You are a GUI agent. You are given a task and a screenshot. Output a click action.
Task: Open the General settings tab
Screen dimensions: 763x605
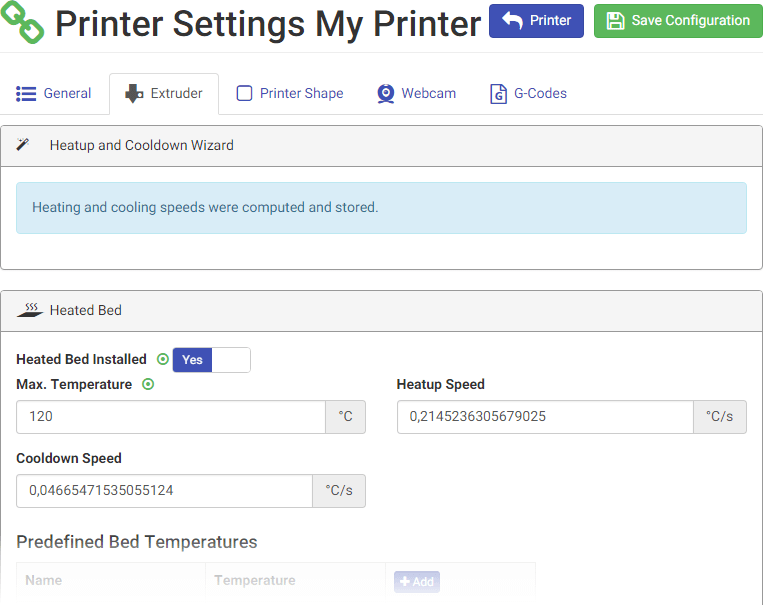[x=54, y=94]
